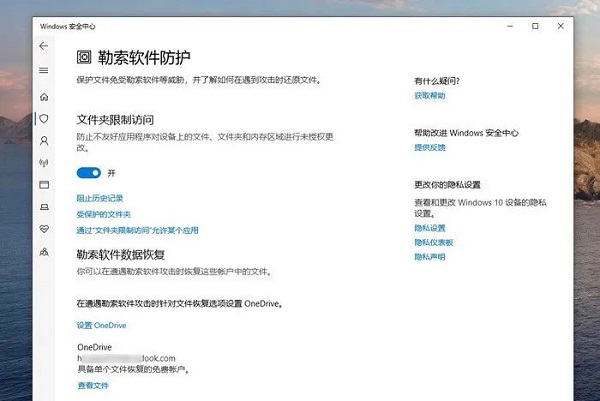
Task: Click 通过"文件夹限制访问"允许某个应用 link
Action: click(137, 230)
